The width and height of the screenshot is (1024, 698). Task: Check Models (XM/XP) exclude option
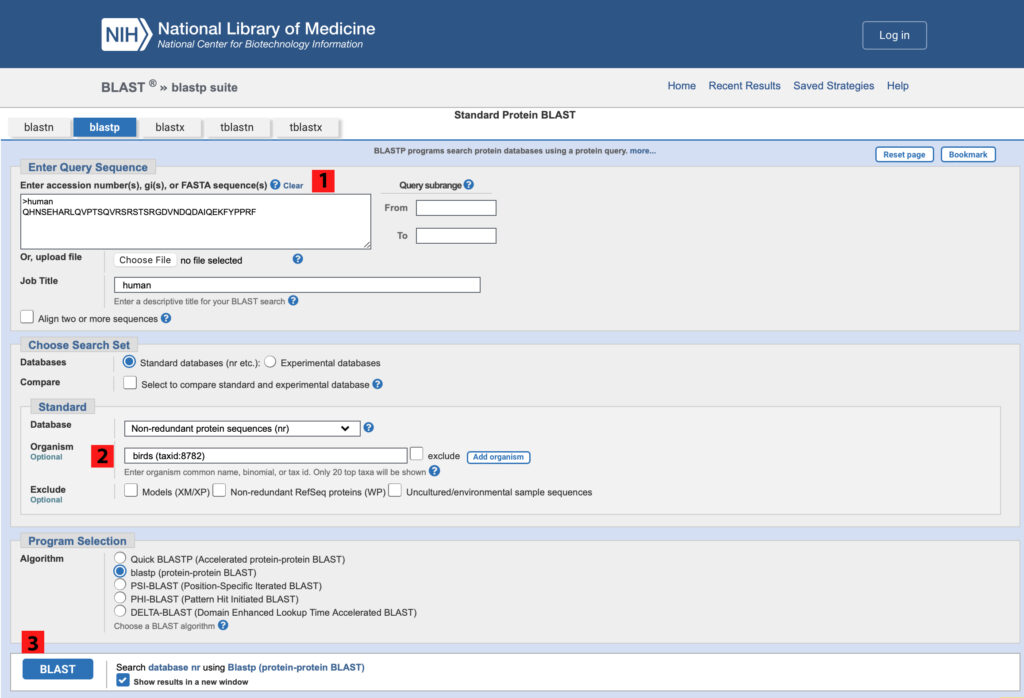coord(131,490)
